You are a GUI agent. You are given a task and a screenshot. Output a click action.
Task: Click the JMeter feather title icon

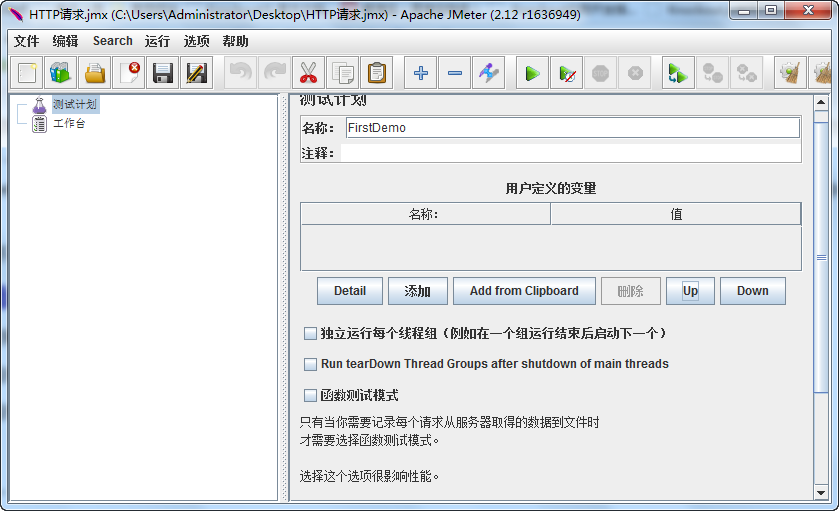pyautogui.click(x=16, y=14)
